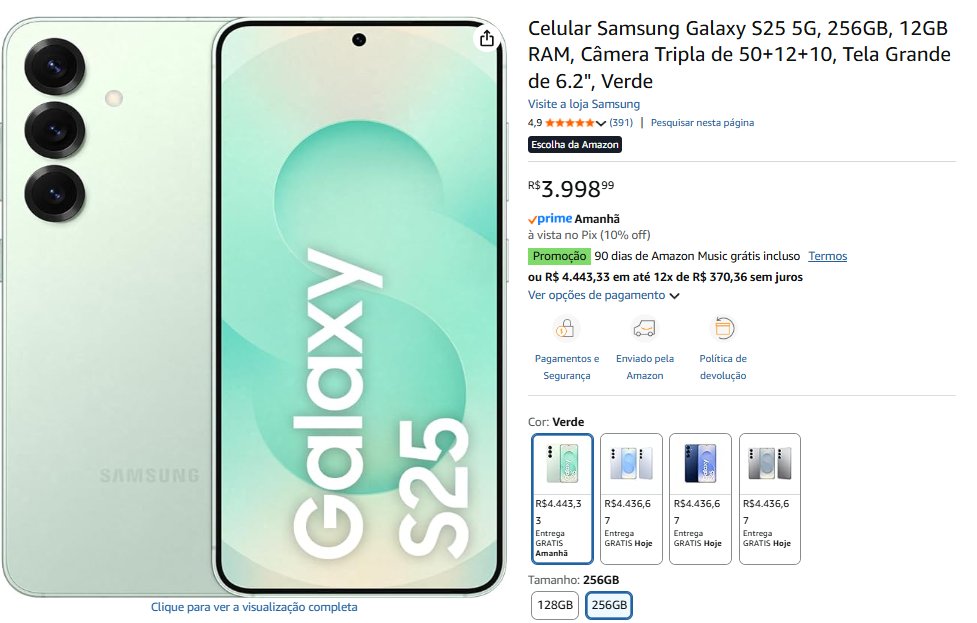Select the 256GB size option

click(x=609, y=605)
